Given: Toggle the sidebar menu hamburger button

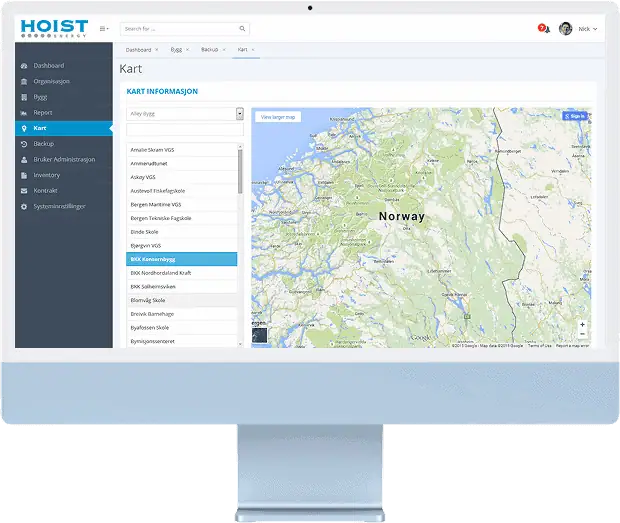Looking at the screenshot, I should (104, 29).
